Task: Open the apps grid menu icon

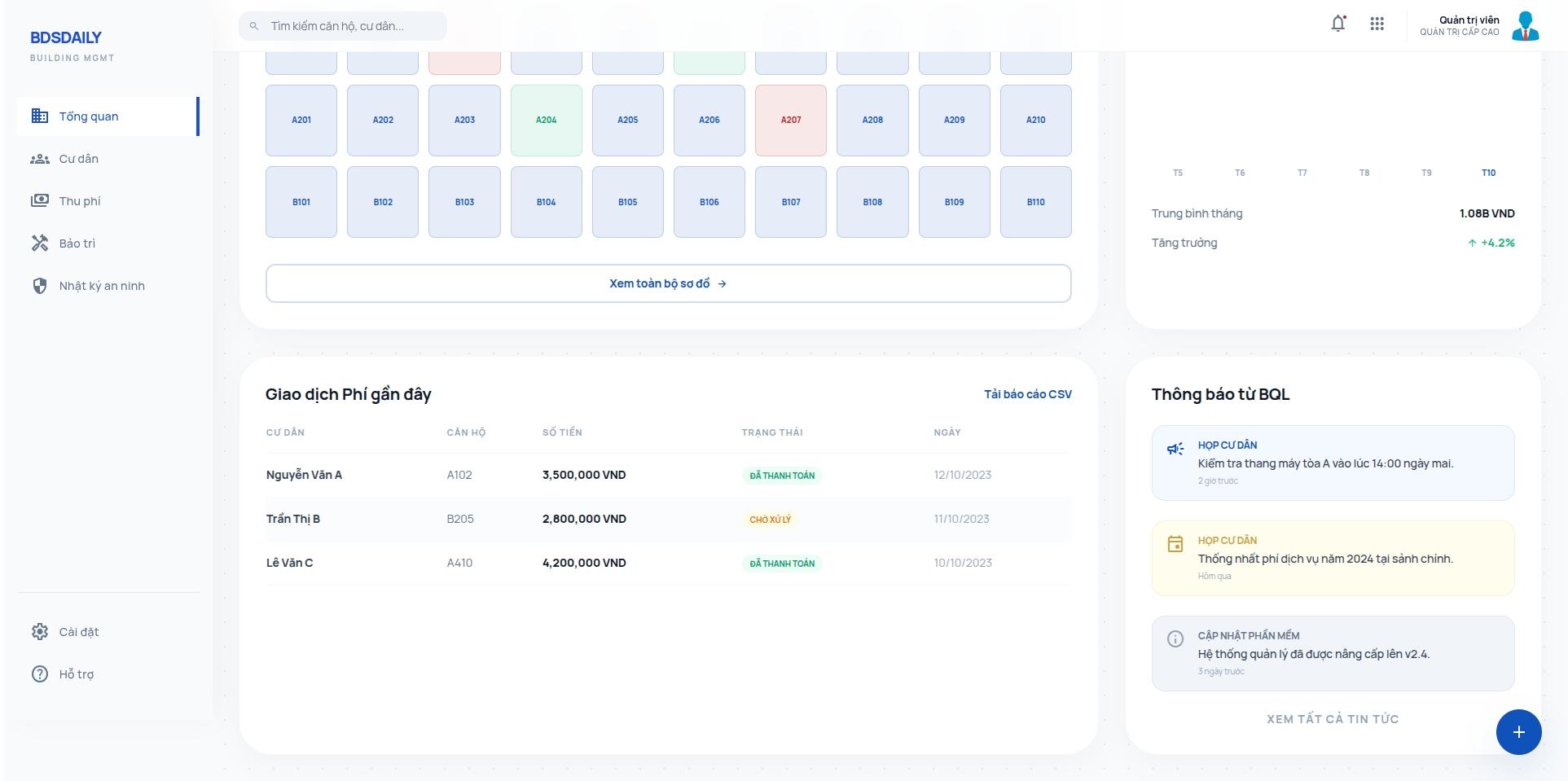Action: pyautogui.click(x=1377, y=24)
